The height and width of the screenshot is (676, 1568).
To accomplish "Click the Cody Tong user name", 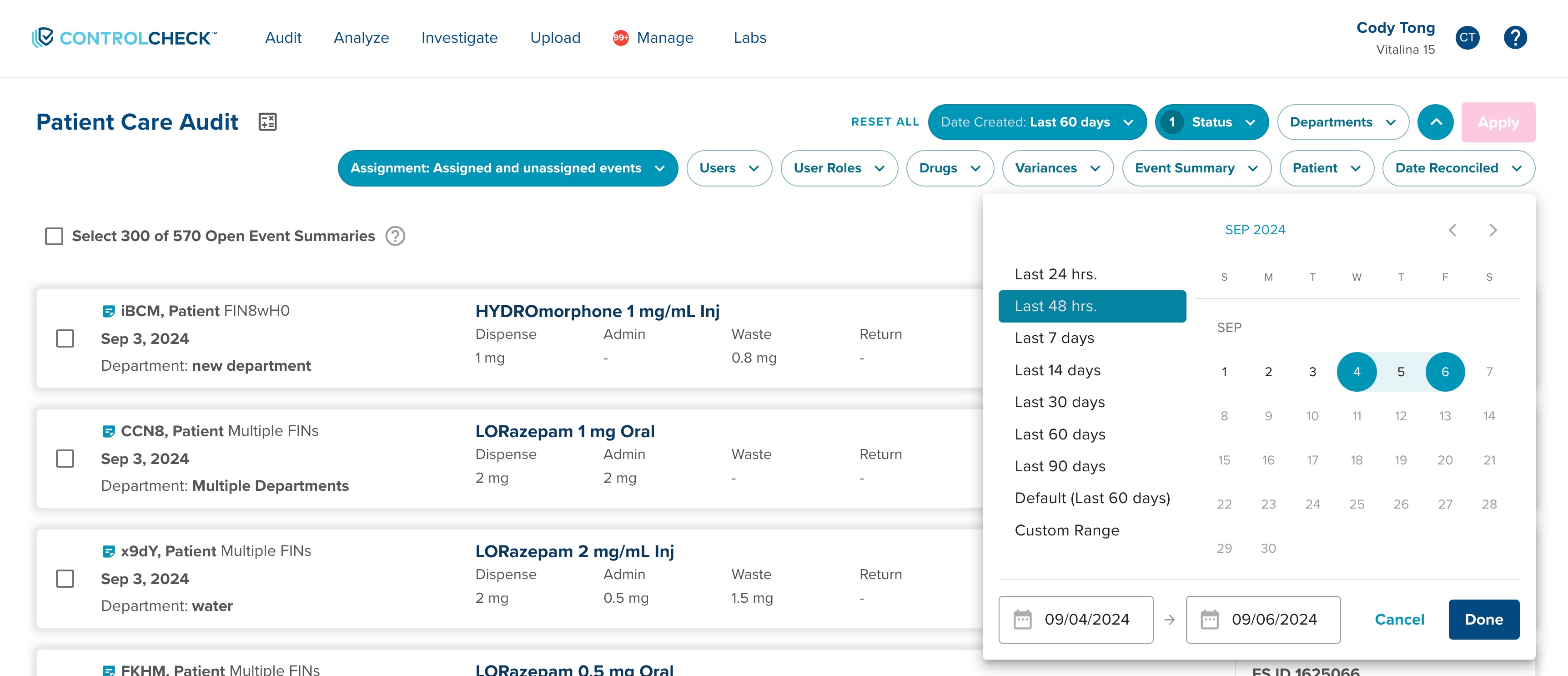I will (x=1395, y=28).
